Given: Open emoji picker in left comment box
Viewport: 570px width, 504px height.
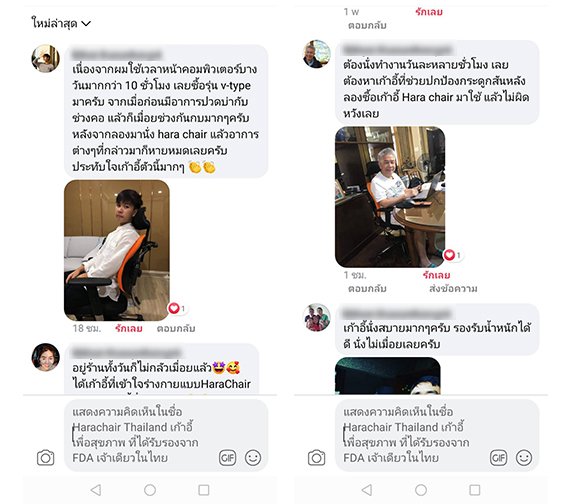Looking at the screenshot, I should (253, 458).
